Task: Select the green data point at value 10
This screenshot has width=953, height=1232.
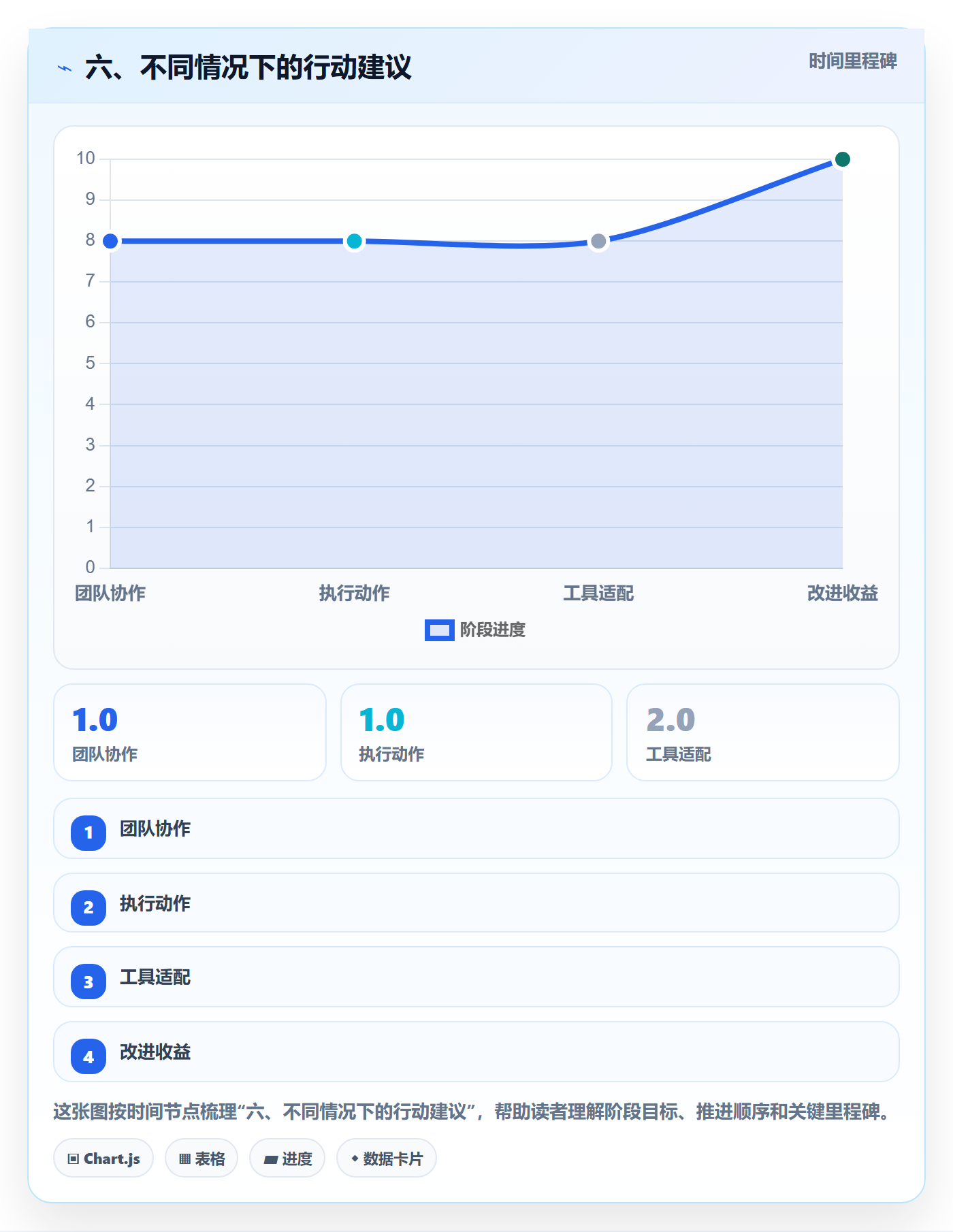Action: pyautogui.click(x=842, y=159)
